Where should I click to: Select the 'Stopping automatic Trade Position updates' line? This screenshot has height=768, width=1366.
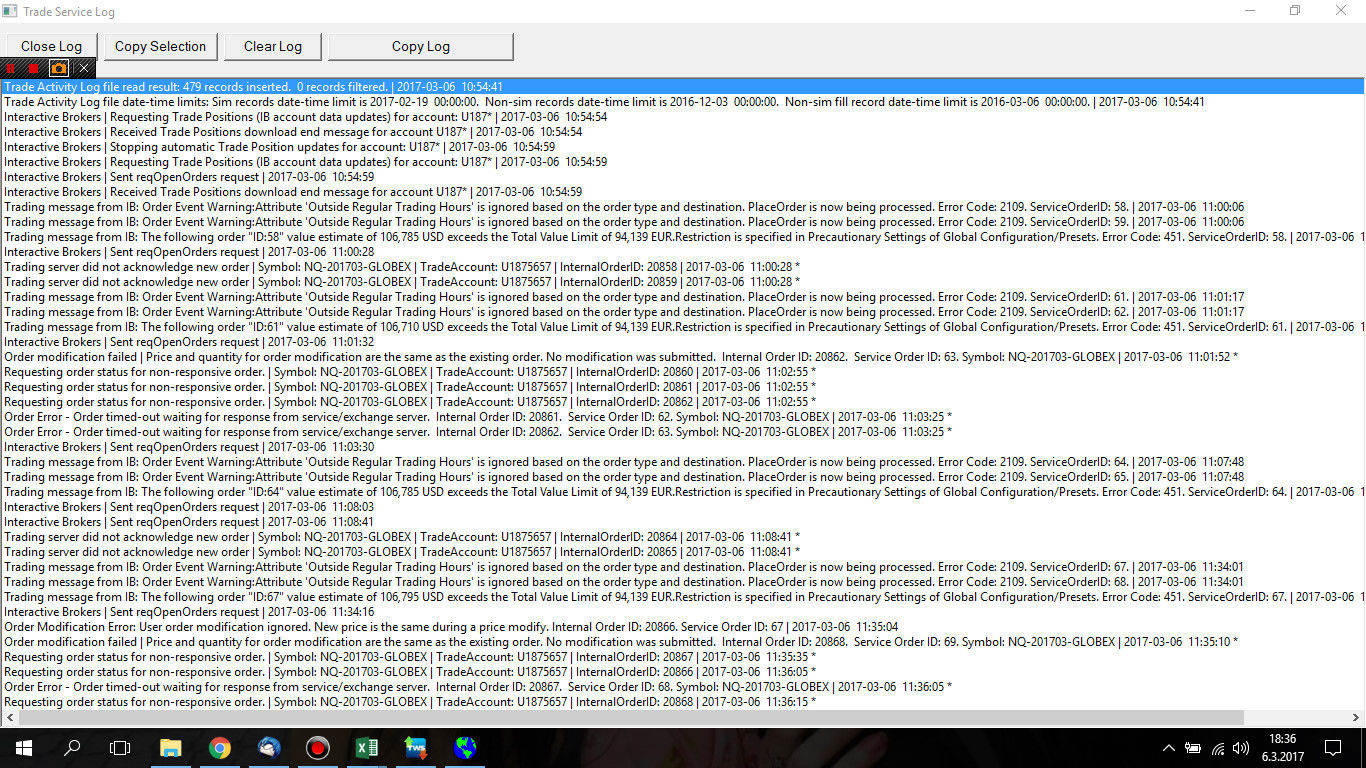(x=683, y=147)
